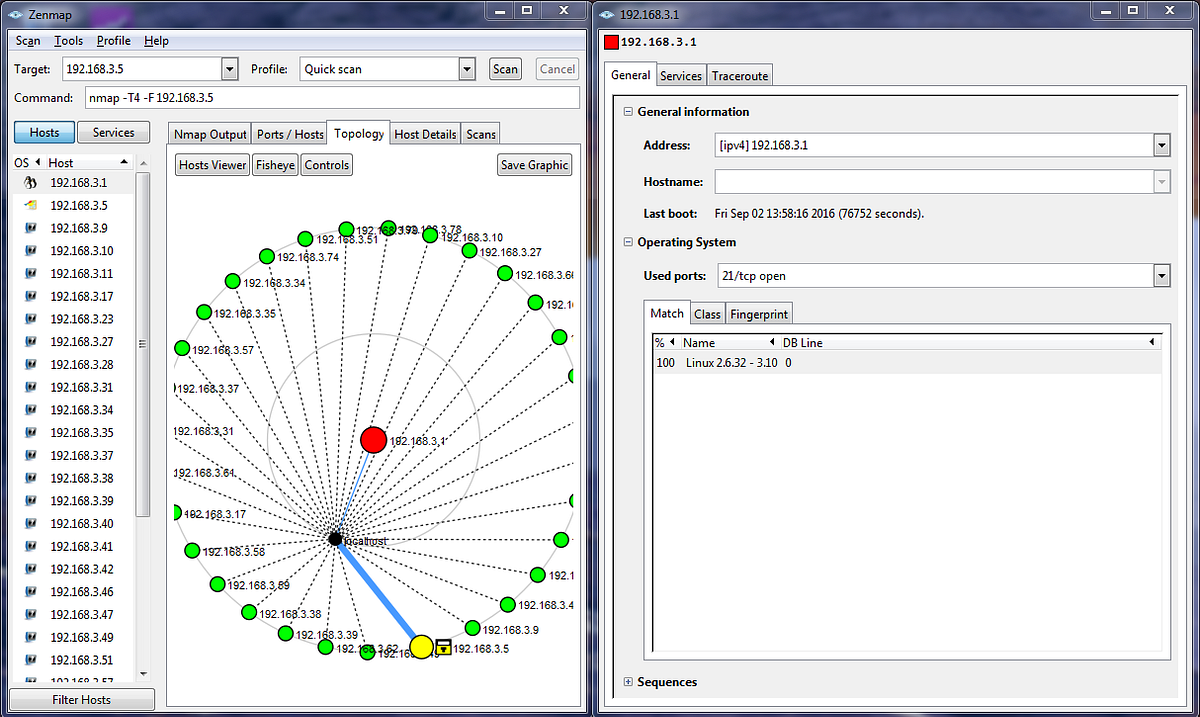
Task: Select the Hosts toggle button
Action: point(44,132)
